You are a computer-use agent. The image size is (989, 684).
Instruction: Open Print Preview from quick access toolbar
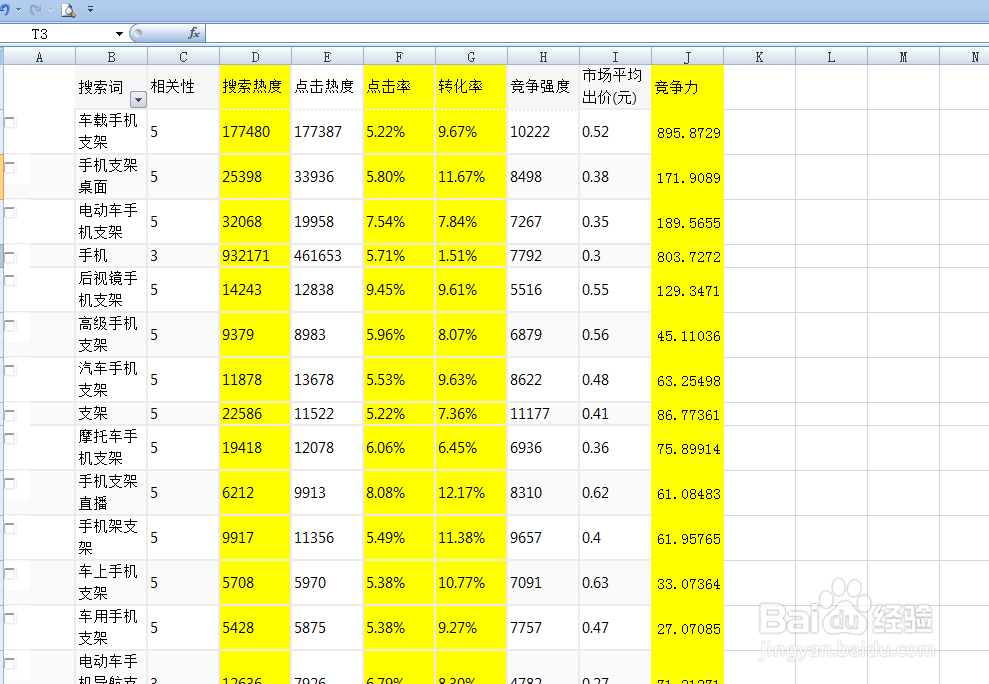68,10
